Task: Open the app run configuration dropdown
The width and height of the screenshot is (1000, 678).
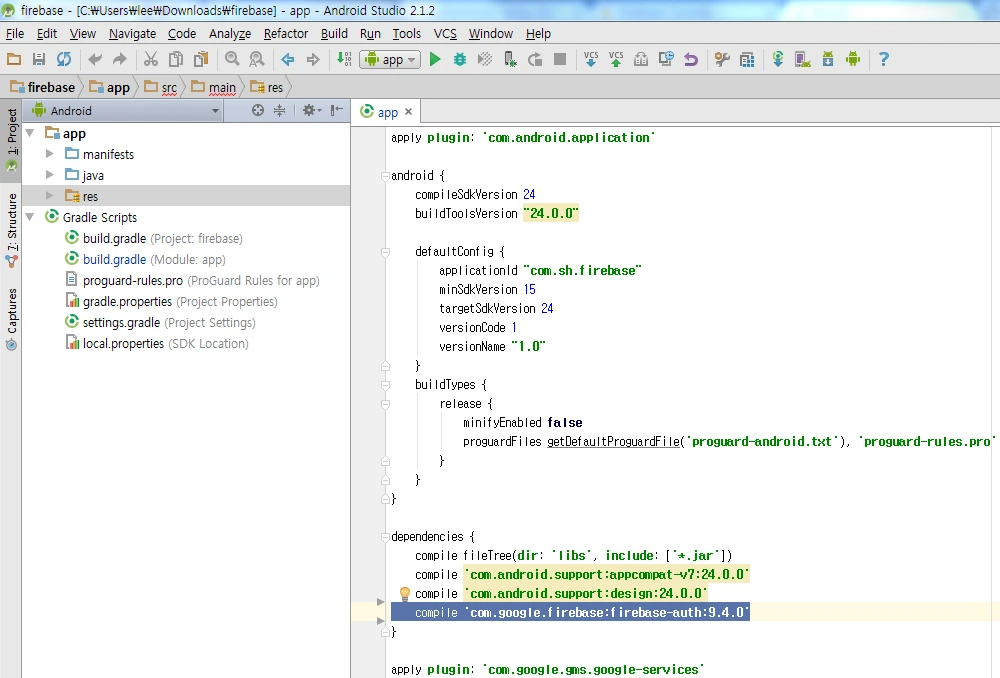Action: (389, 60)
